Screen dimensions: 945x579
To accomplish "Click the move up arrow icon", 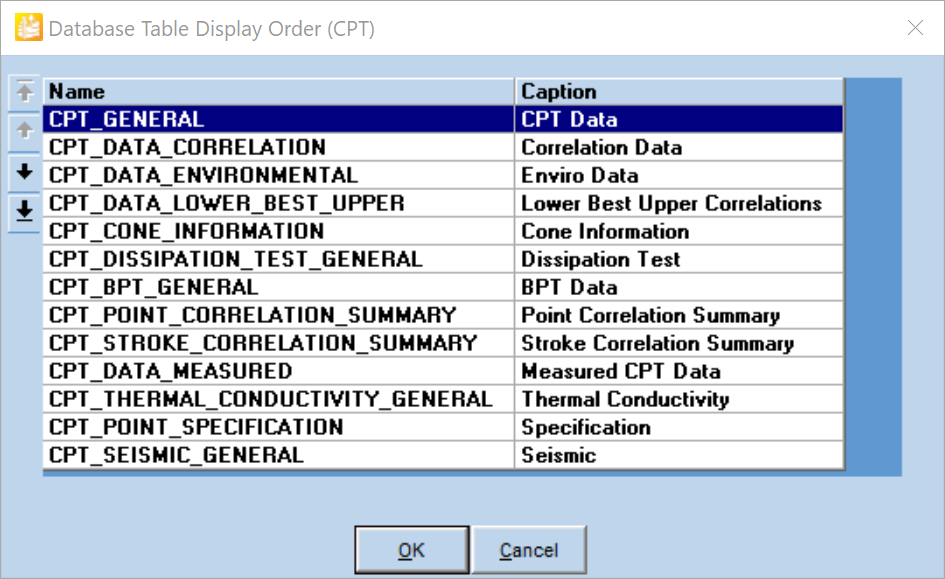I will pos(25,131).
